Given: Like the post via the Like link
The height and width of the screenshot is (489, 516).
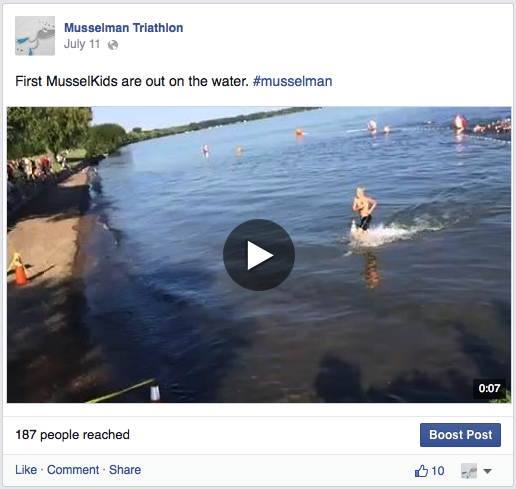Looking at the screenshot, I should click(26, 470).
